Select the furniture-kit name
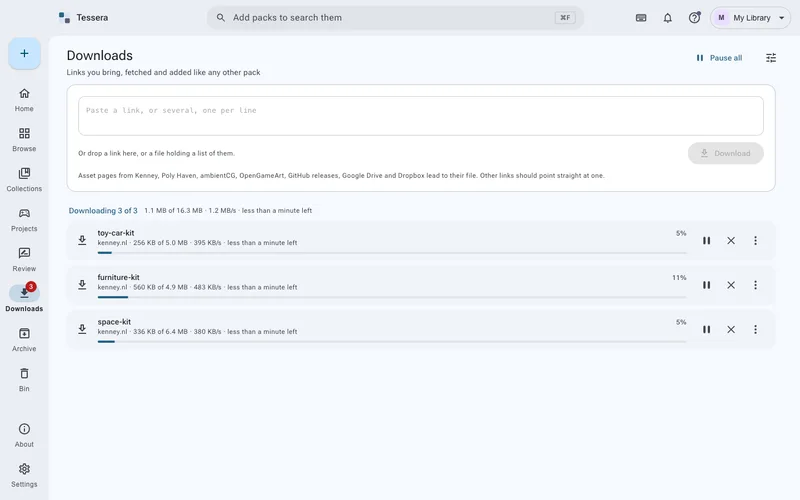800x500 pixels. coord(118,277)
